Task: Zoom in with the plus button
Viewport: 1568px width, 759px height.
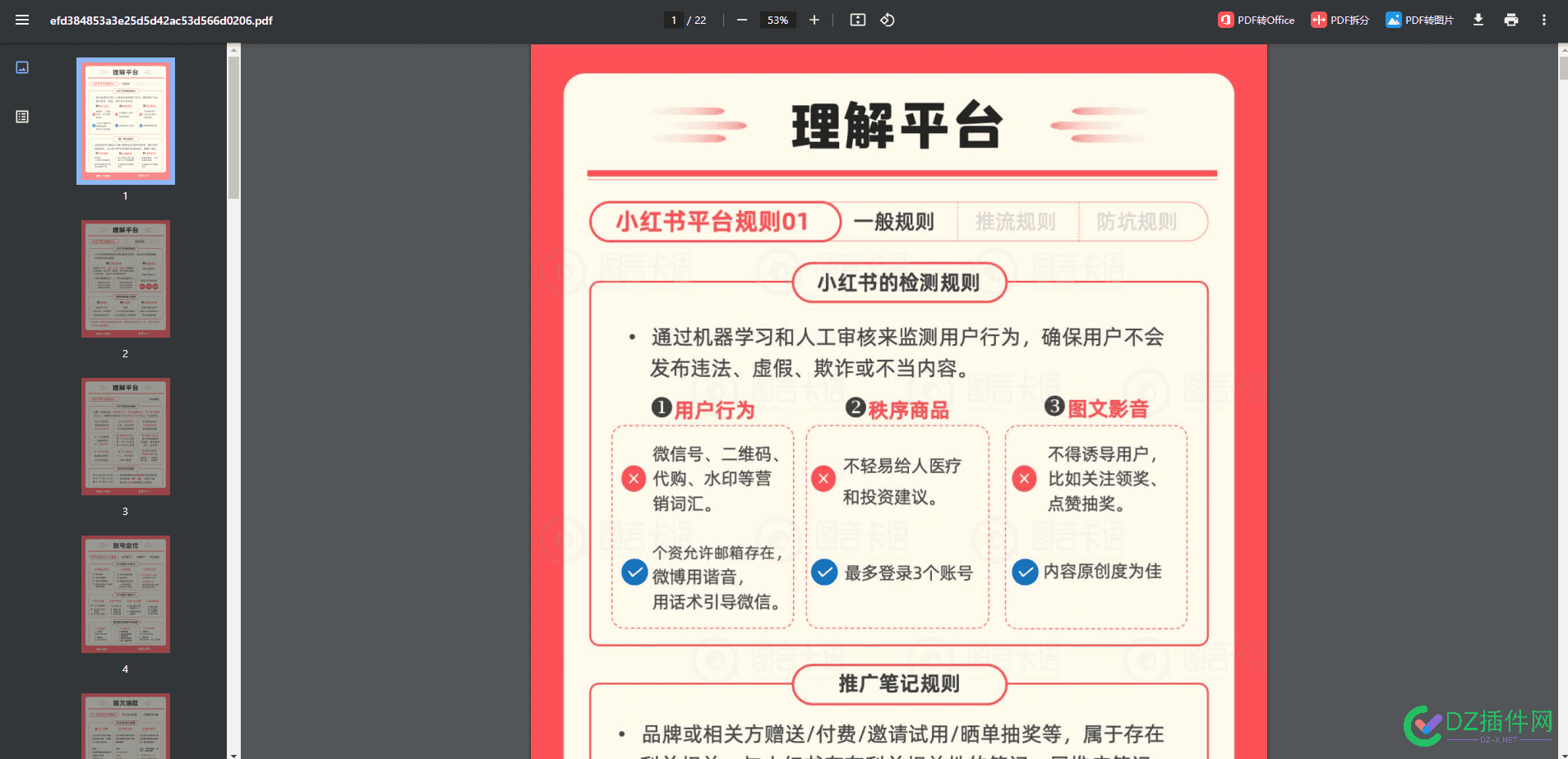Action: [x=814, y=20]
